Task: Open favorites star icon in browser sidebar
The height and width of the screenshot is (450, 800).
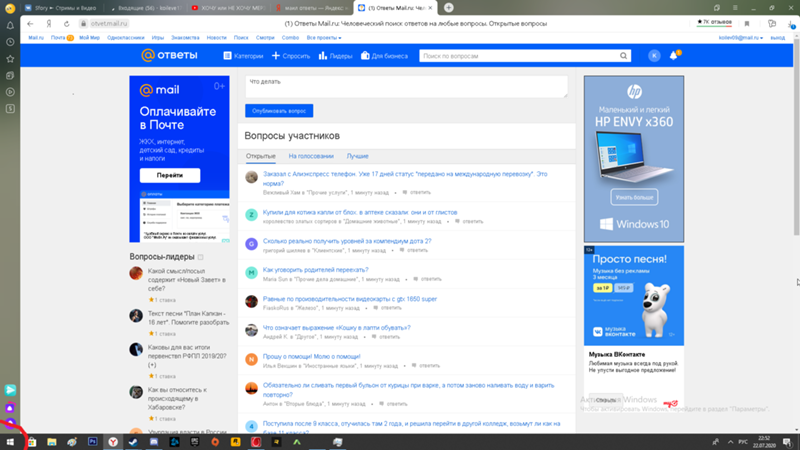Action: (x=10, y=59)
